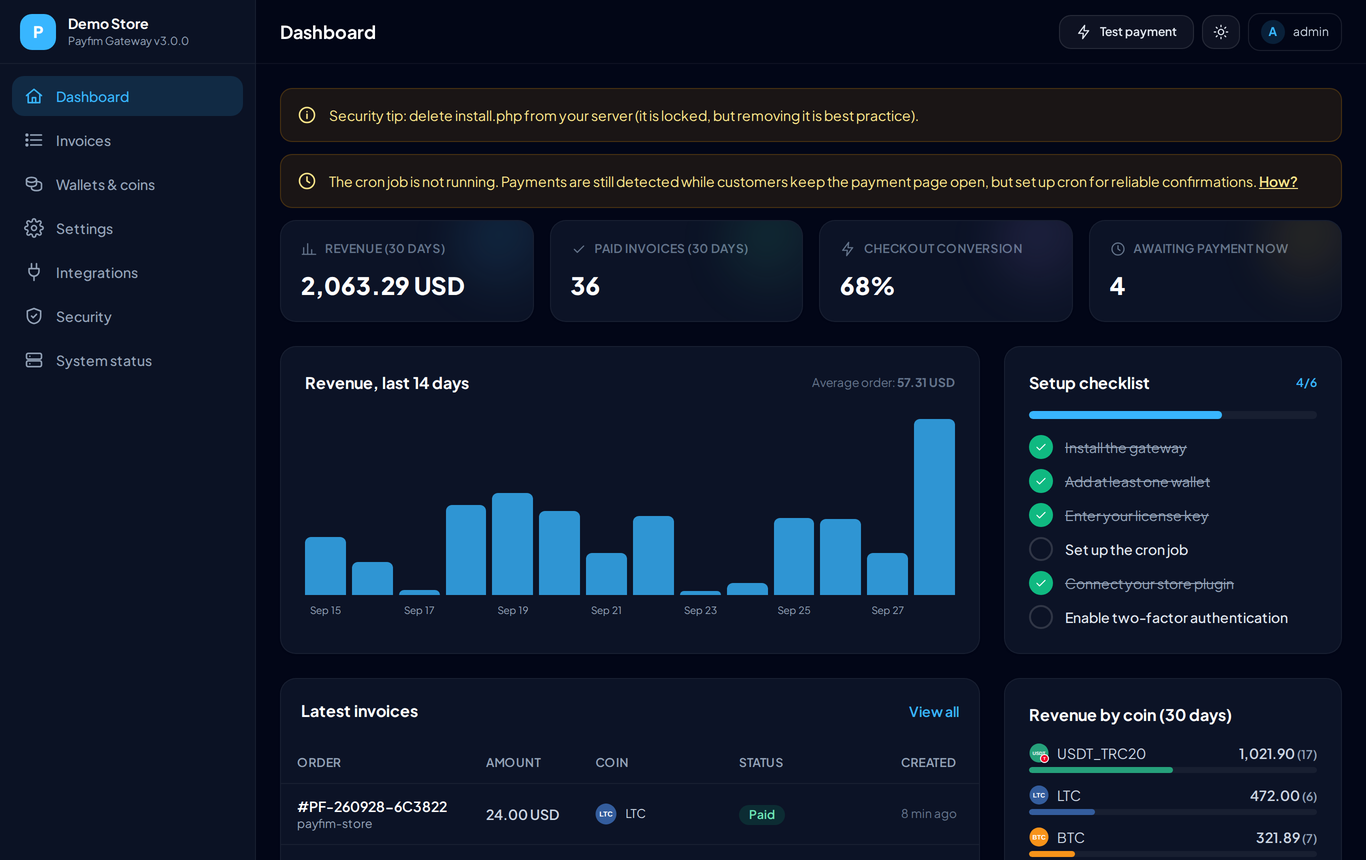
Task: Click the info icon in security tip
Action: (307, 115)
